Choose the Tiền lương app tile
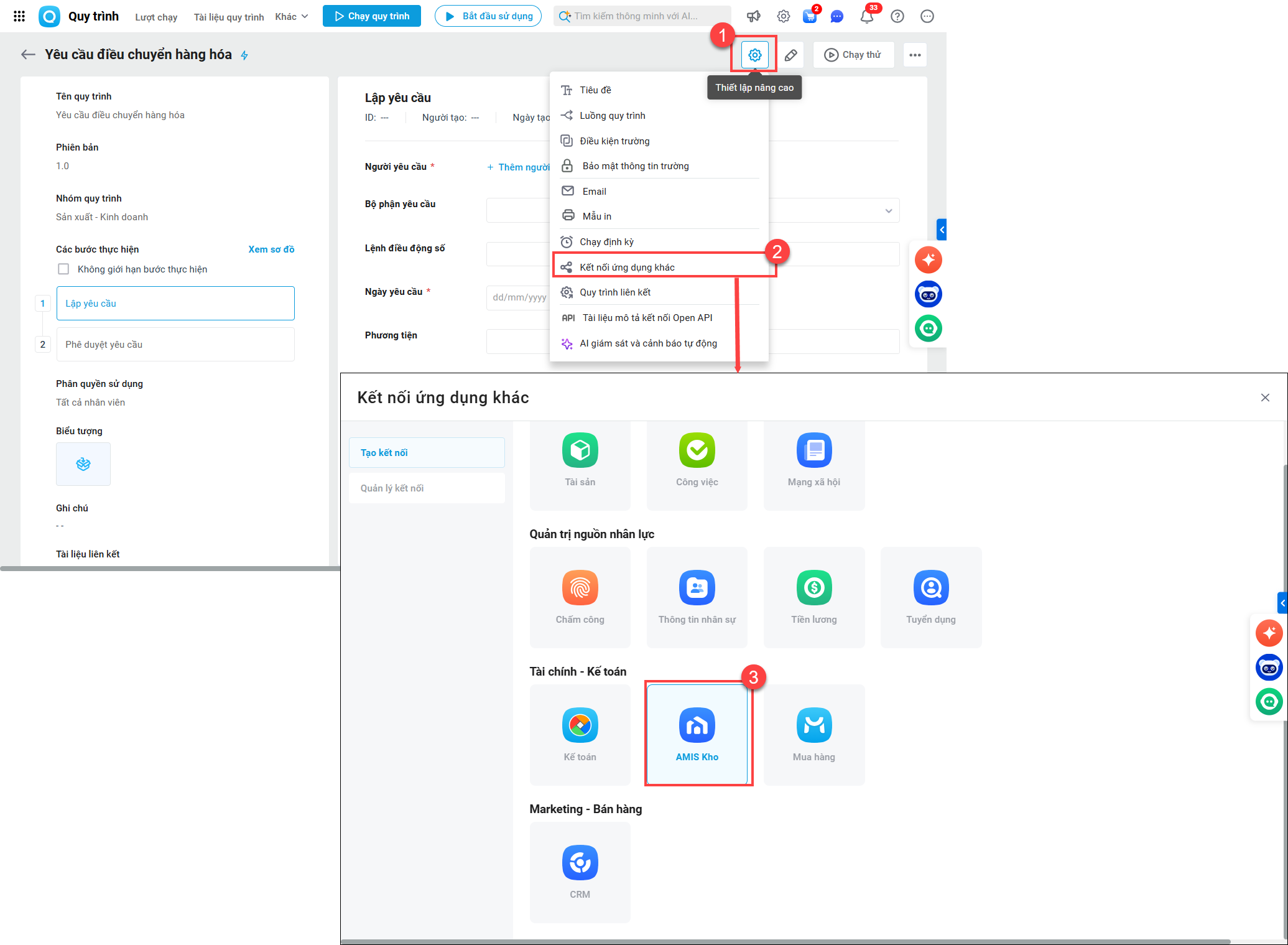The image size is (1288, 945). point(813,597)
